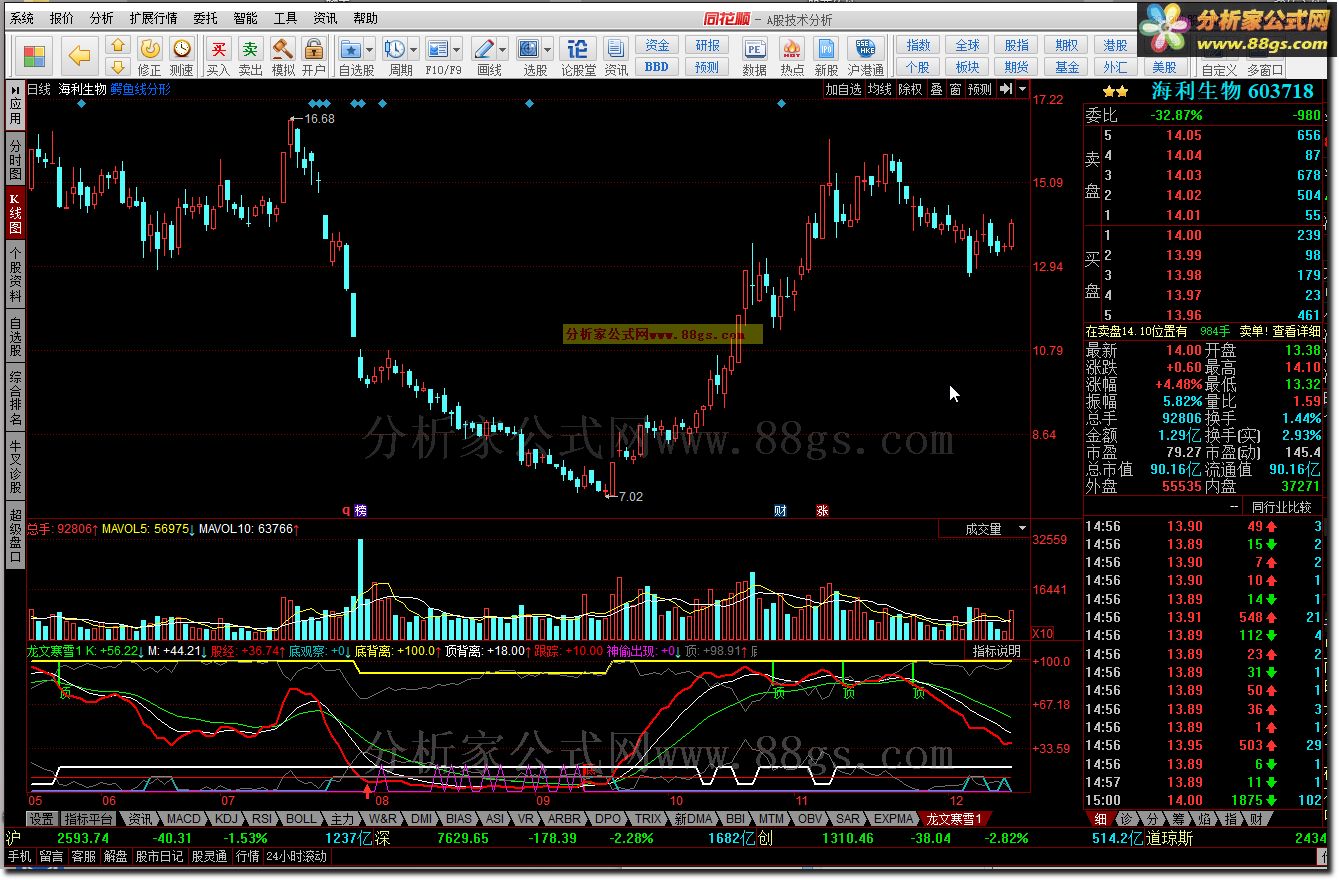The width and height of the screenshot is (1339, 880).
Task: Click 指标说明 indicator description
Action: click(996, 651)
